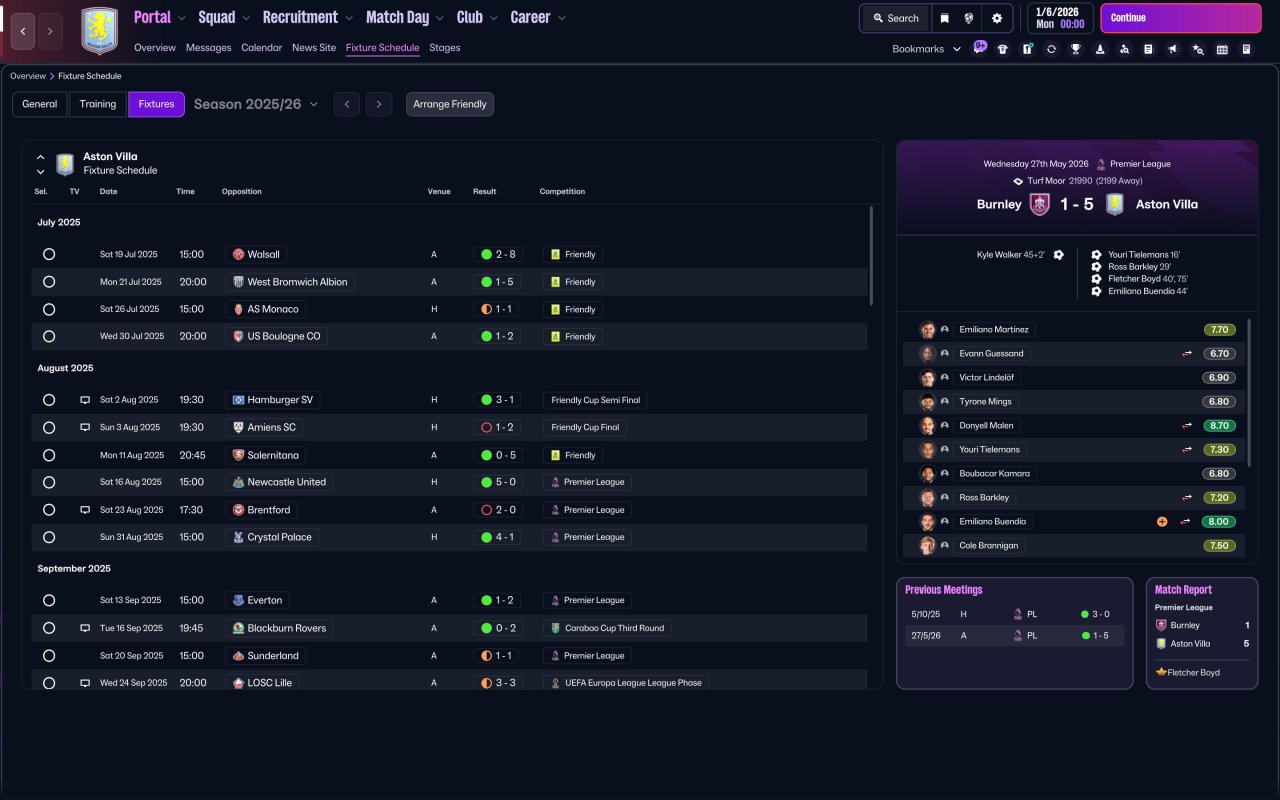The image size is (1280, 800).
Task: Select the West Bromwich Albion fixture radio button
Action: pyautogui.click(x=49, y=282)
